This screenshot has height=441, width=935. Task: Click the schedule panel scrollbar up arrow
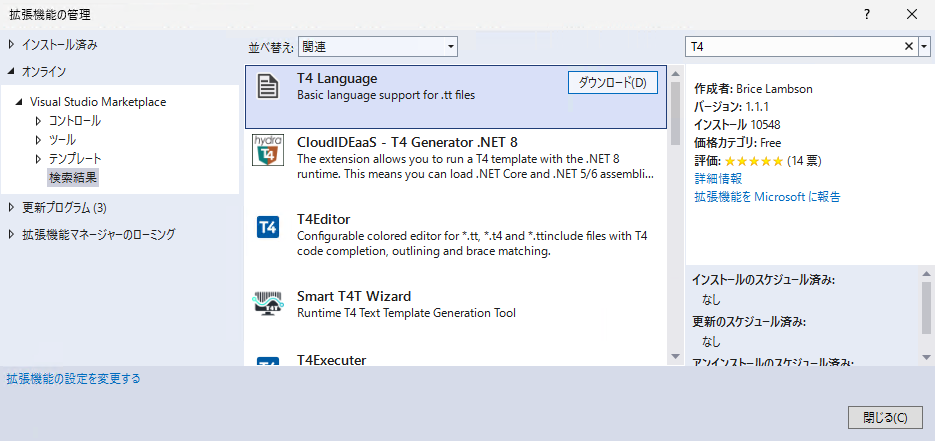[926, 272]
